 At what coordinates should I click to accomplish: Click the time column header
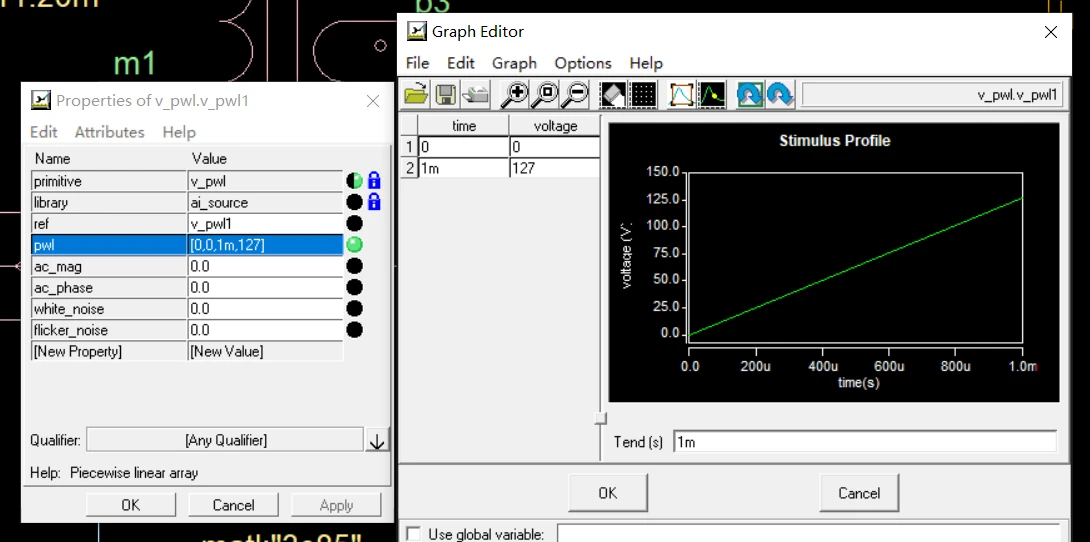point(463,126)
